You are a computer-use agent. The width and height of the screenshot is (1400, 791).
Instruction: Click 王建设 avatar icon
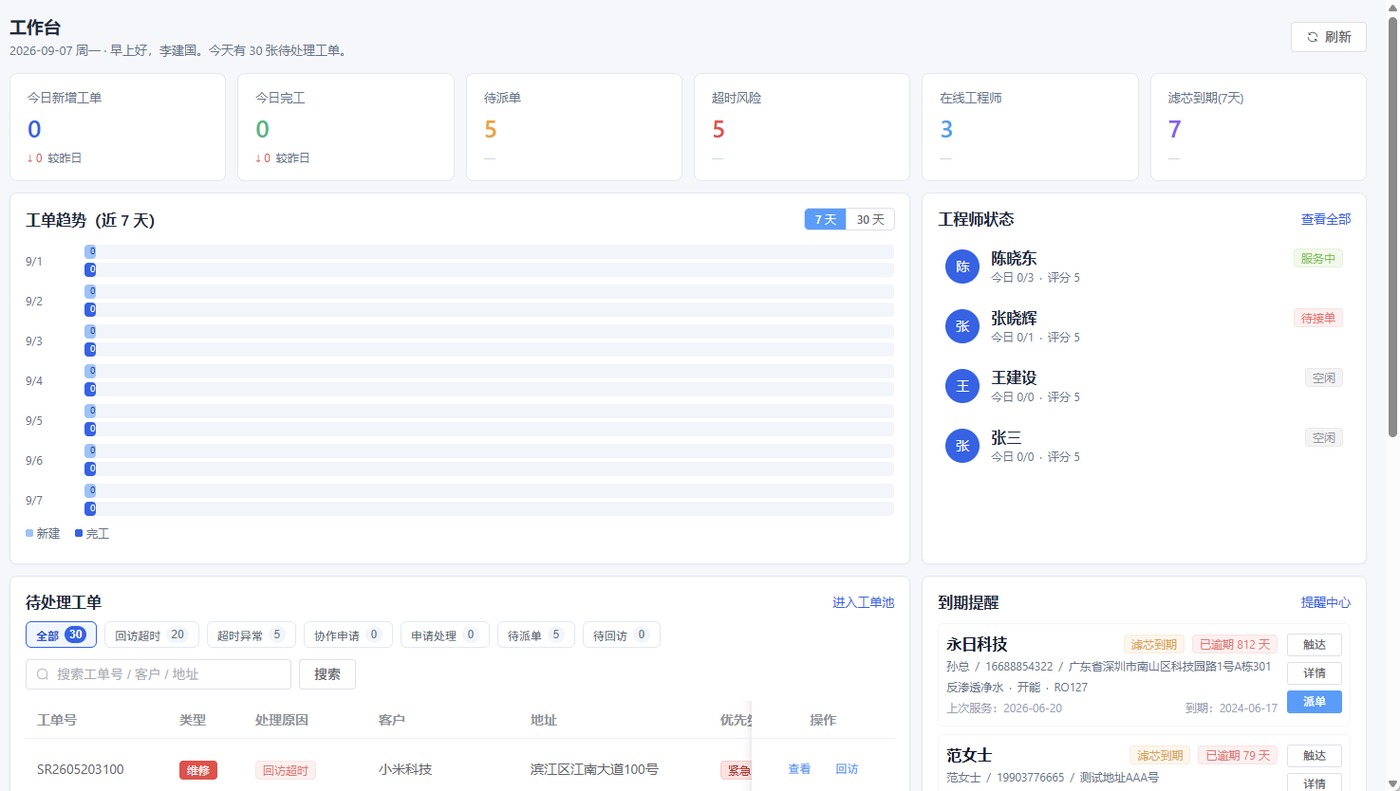tap(962, 386)
